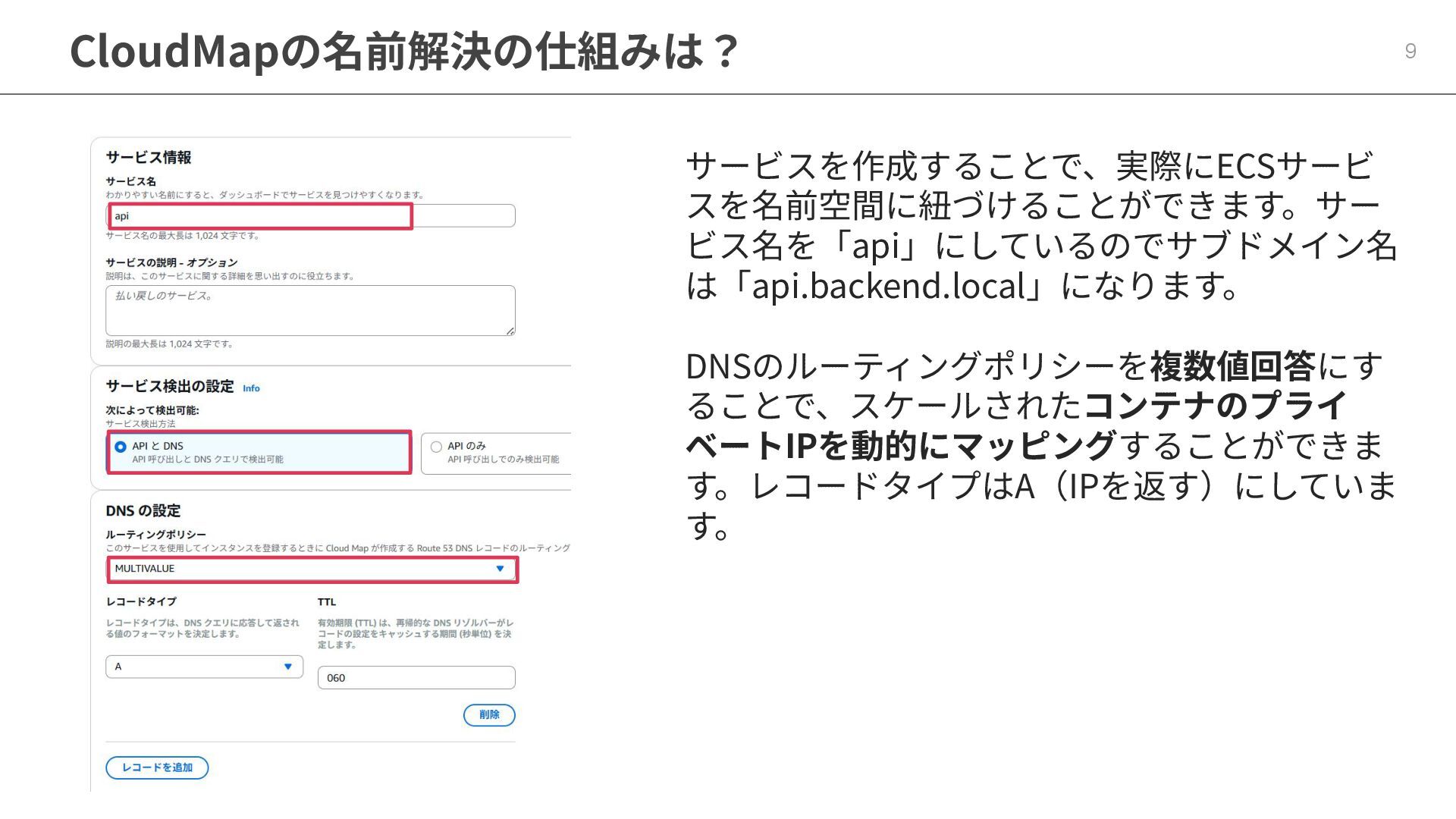The height and width of the screenshot is (819, 1456).
Task: Click the 'ルーティングポリシー' label
Action: (155, 535)
